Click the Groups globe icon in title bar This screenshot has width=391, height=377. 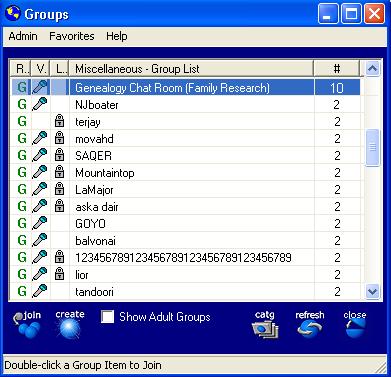click(x=13, y=13)
